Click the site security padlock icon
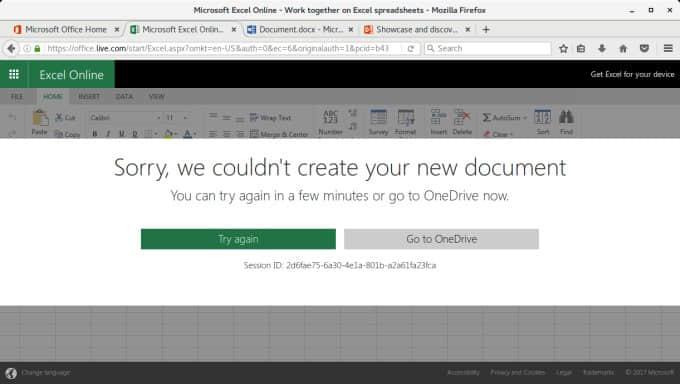The height and width of the screenshot is (384, 680). click(x=37, y=48)
